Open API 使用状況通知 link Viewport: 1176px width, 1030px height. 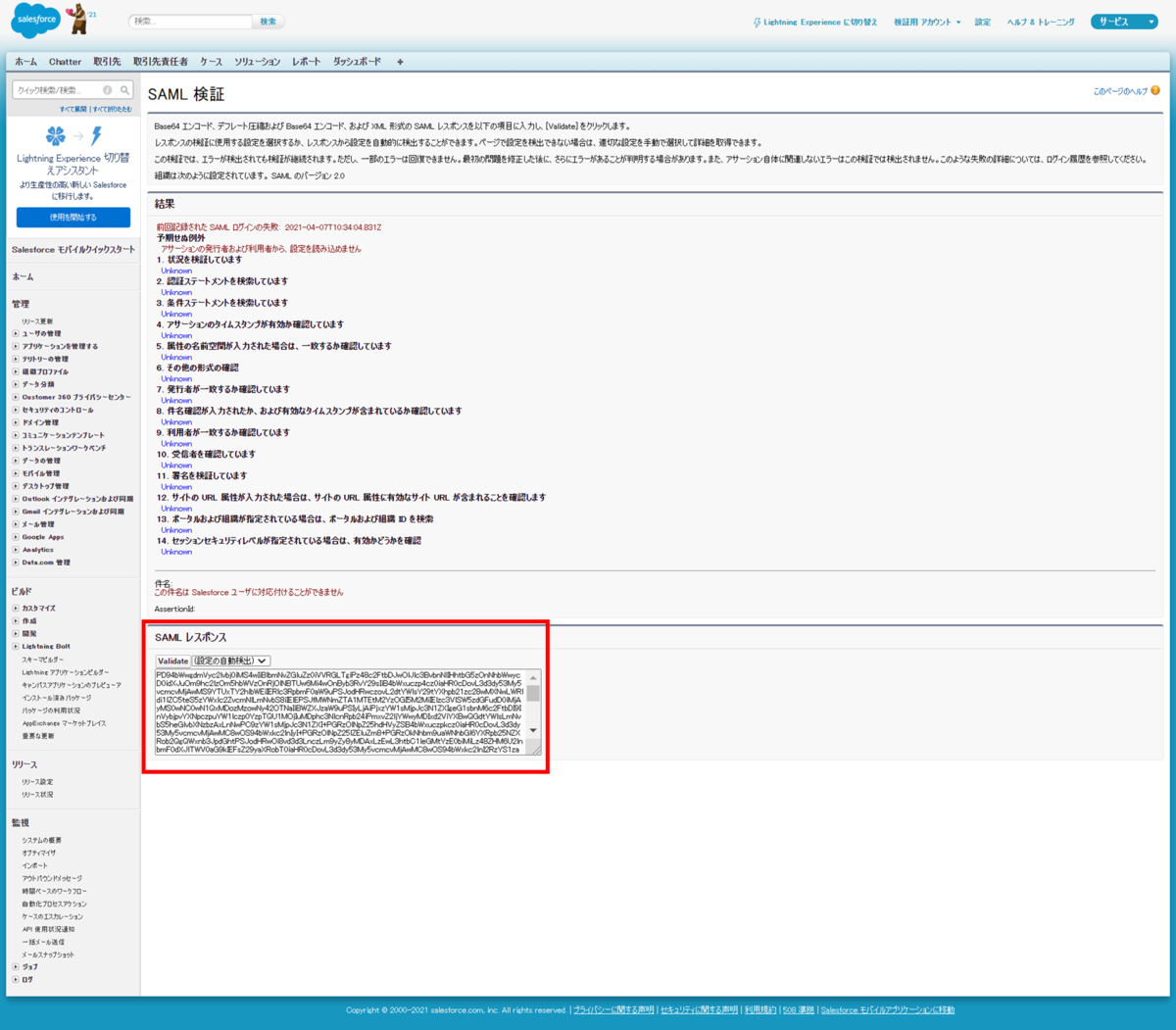pyautogui.click(x=48, y=929)
